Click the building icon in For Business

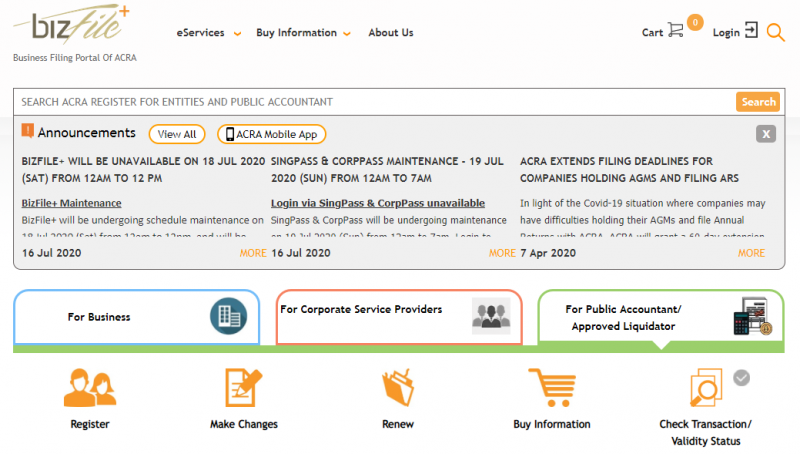[x=229, y=316]
